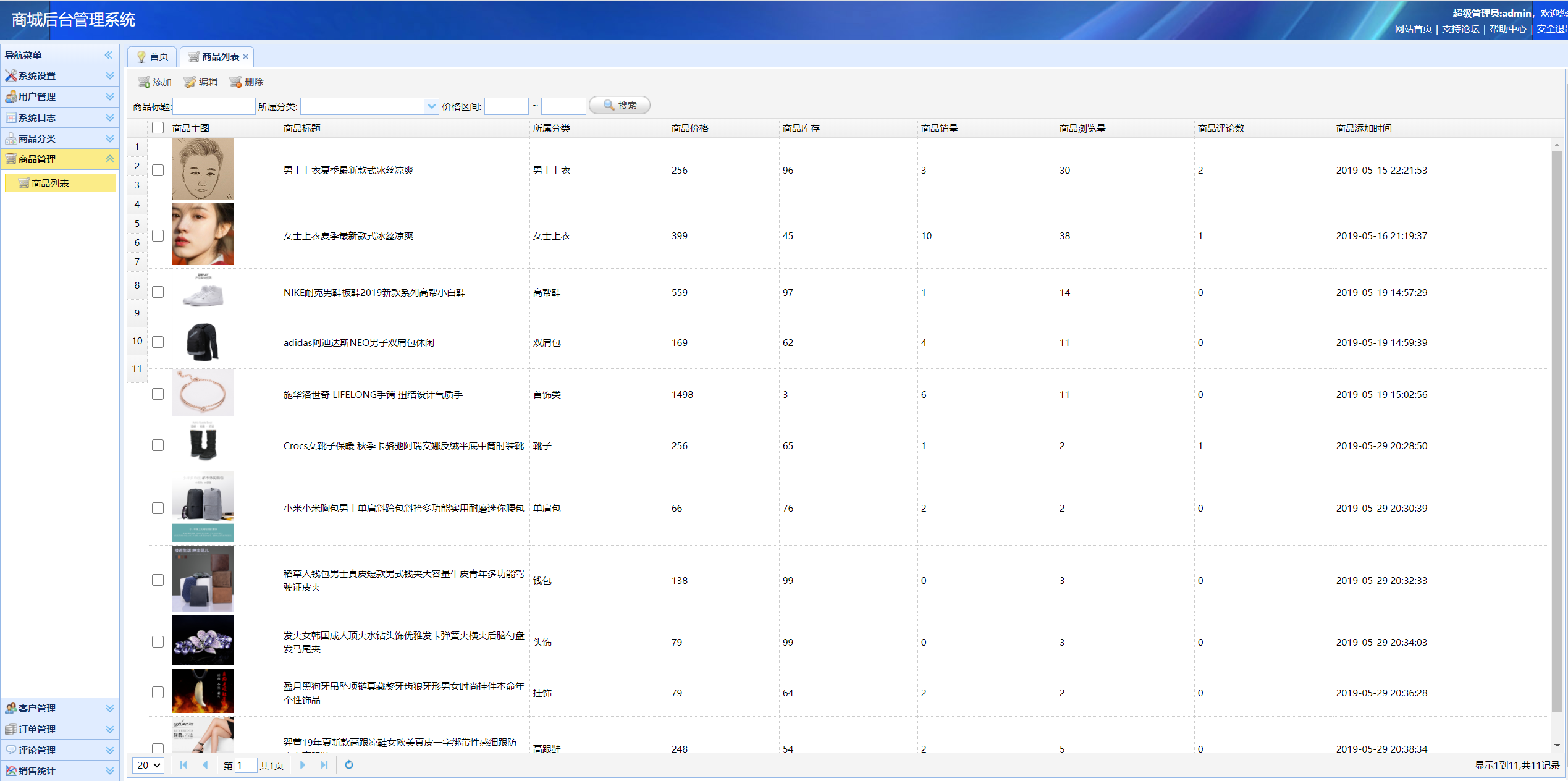Open 商品列表 in the sidebar tree
Screen dimensions: 1568x781
[x=61, y=184]
